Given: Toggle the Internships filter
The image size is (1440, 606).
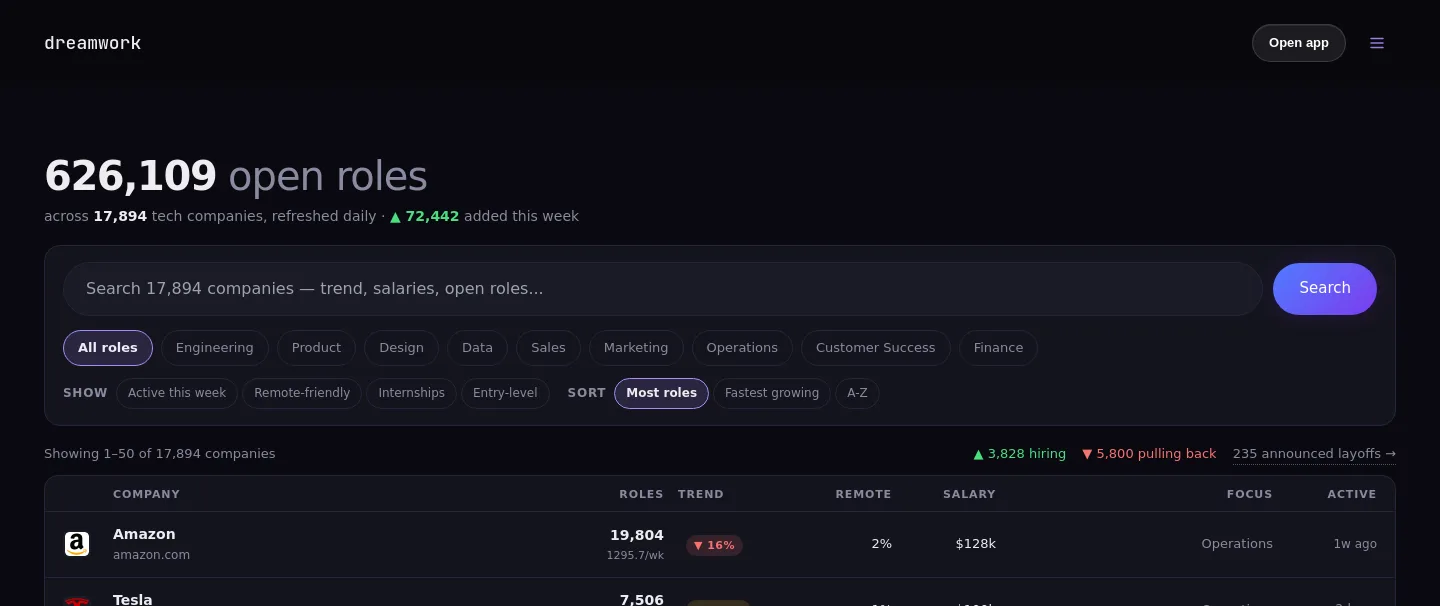Looking at the screenshot, I should point(411,393).
